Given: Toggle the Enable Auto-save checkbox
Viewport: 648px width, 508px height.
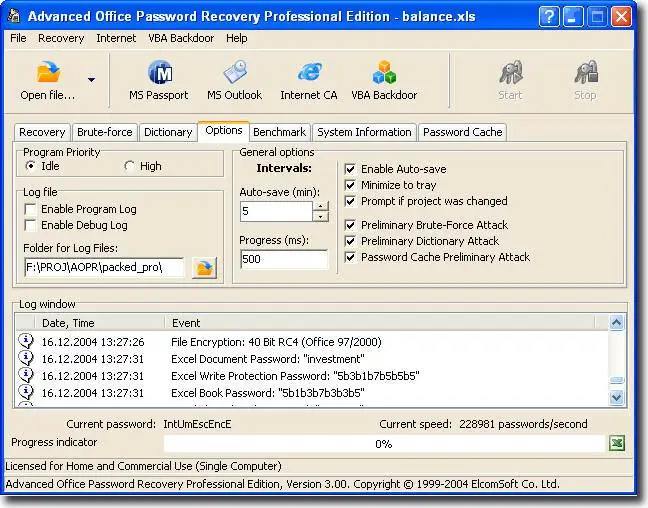Looking at the screenshot, I should pyautogui.click(x=350, y=169).
